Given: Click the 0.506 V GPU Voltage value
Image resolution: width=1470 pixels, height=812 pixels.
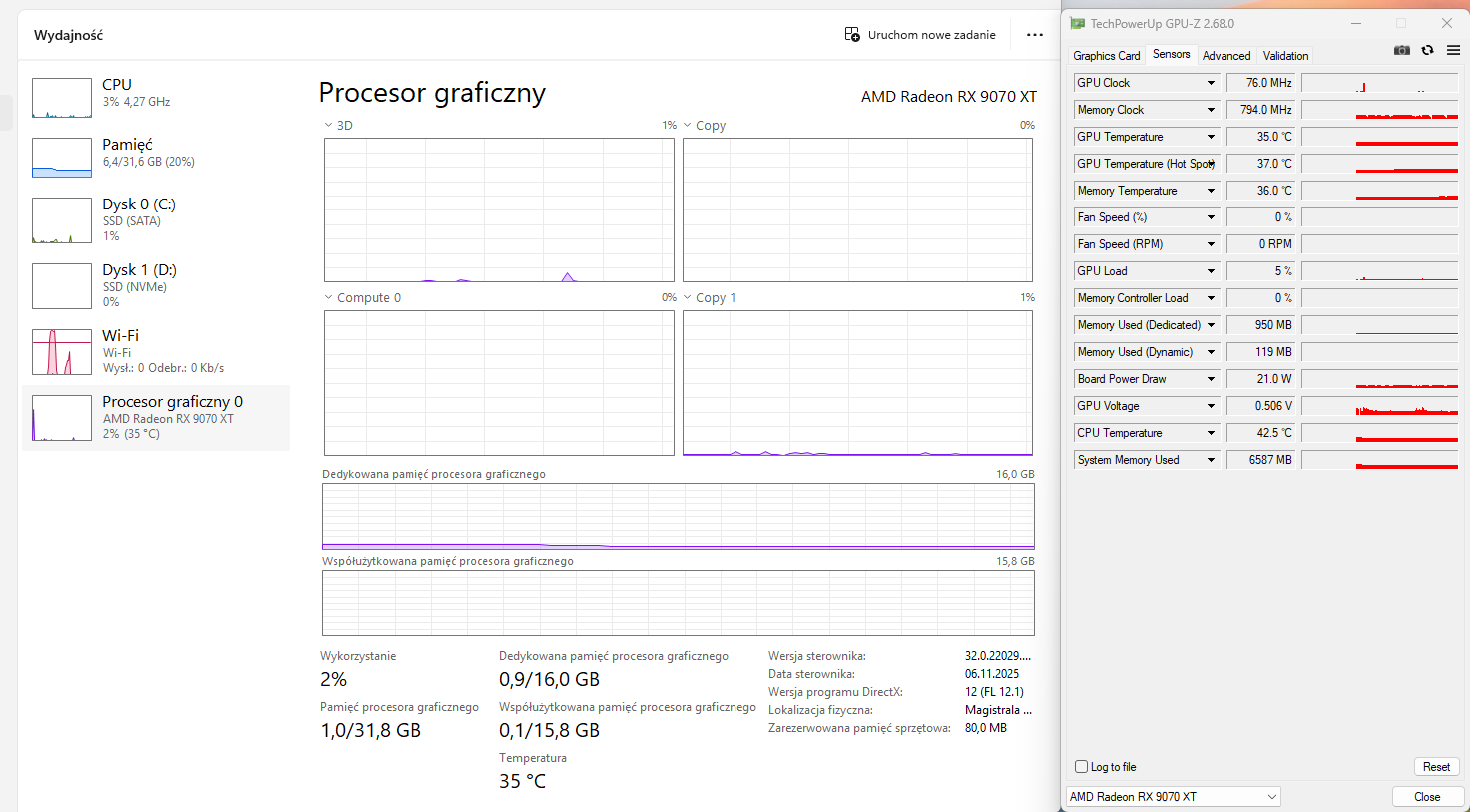Looking at the screenshot, I should point(1260,406).
